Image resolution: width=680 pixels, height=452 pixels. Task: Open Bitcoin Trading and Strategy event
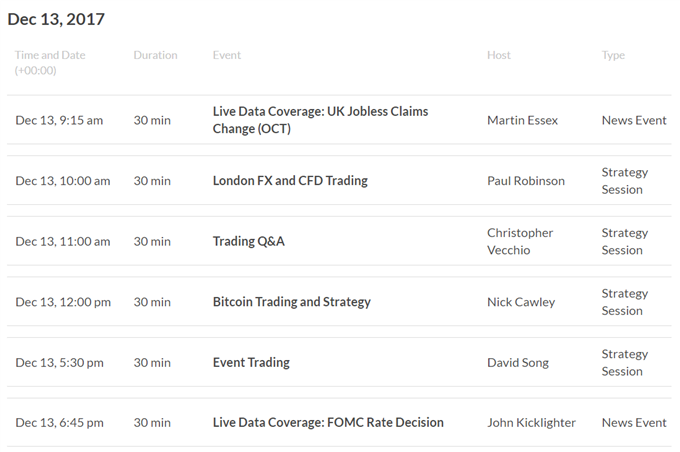[x=291, y=302]
